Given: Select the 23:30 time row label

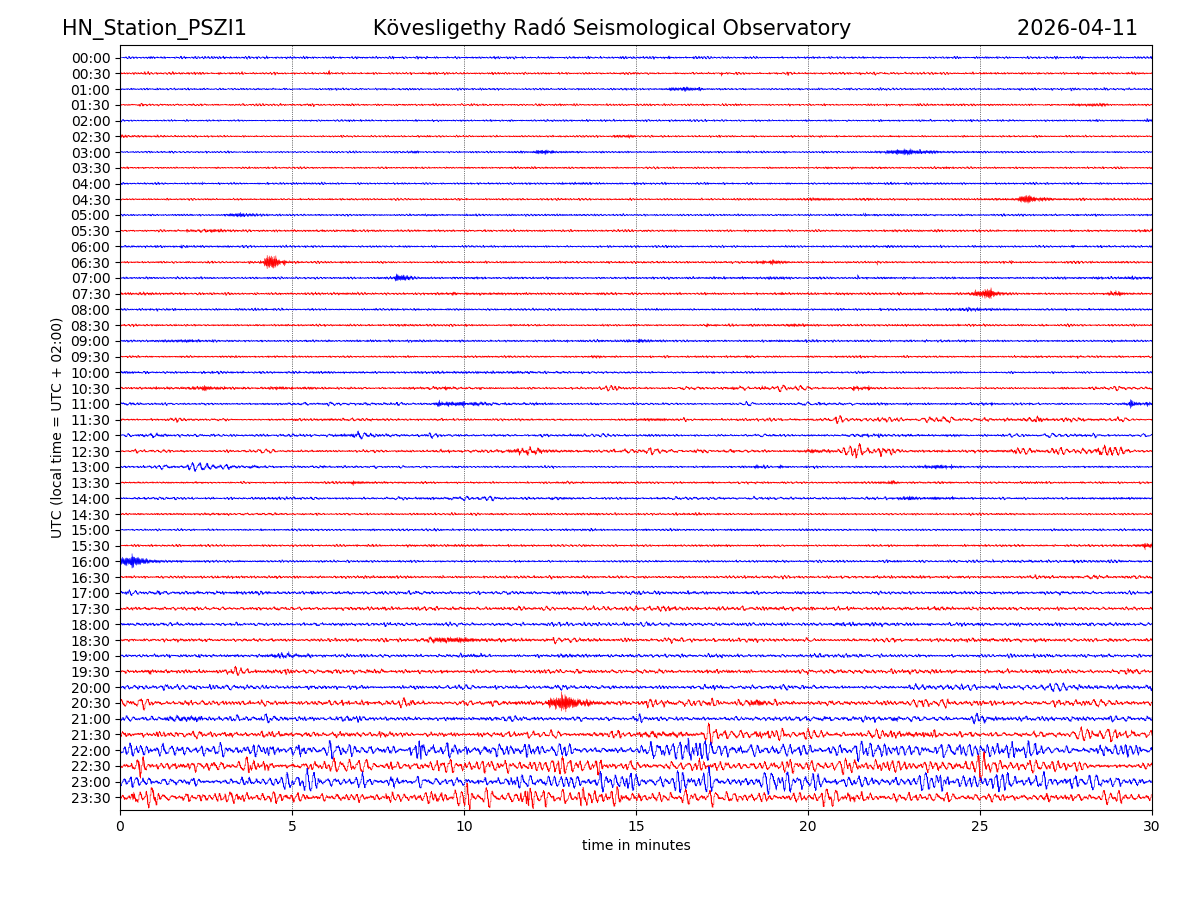Looking at the screenshot, I should coord(91,798).
